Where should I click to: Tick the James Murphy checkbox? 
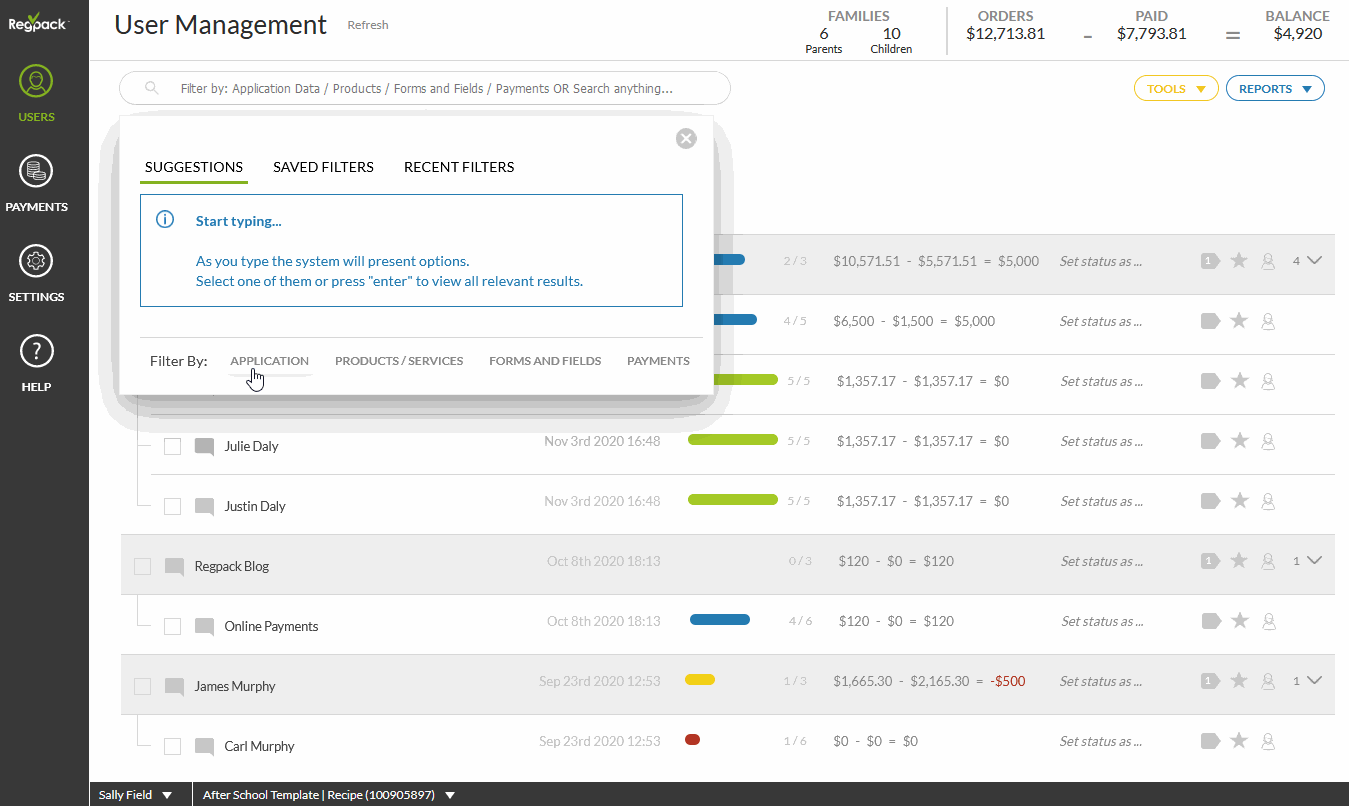[142, 687]
